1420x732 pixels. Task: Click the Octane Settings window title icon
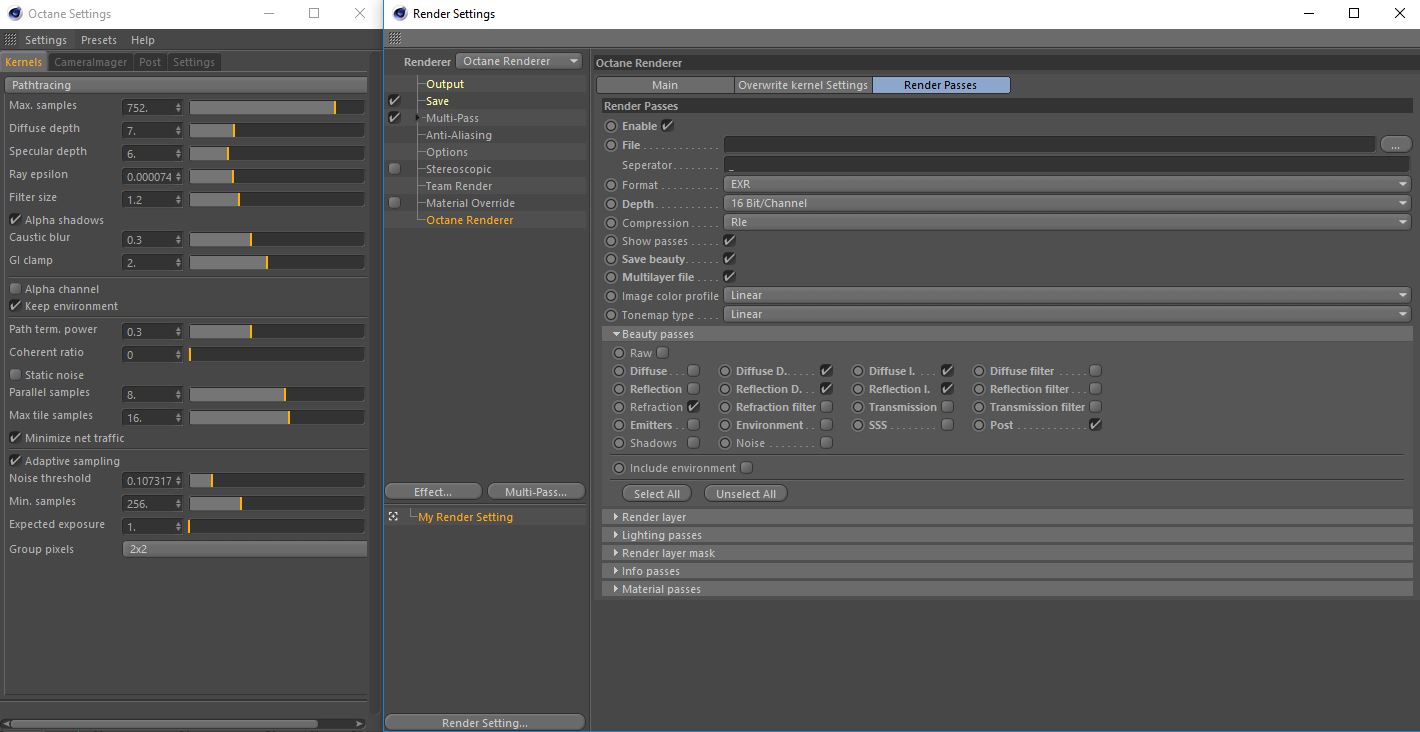tap(15, 14)
